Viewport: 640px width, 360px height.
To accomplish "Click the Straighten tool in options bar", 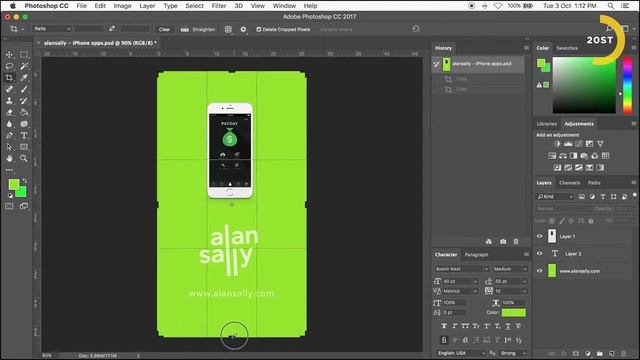I will [198, 29].
